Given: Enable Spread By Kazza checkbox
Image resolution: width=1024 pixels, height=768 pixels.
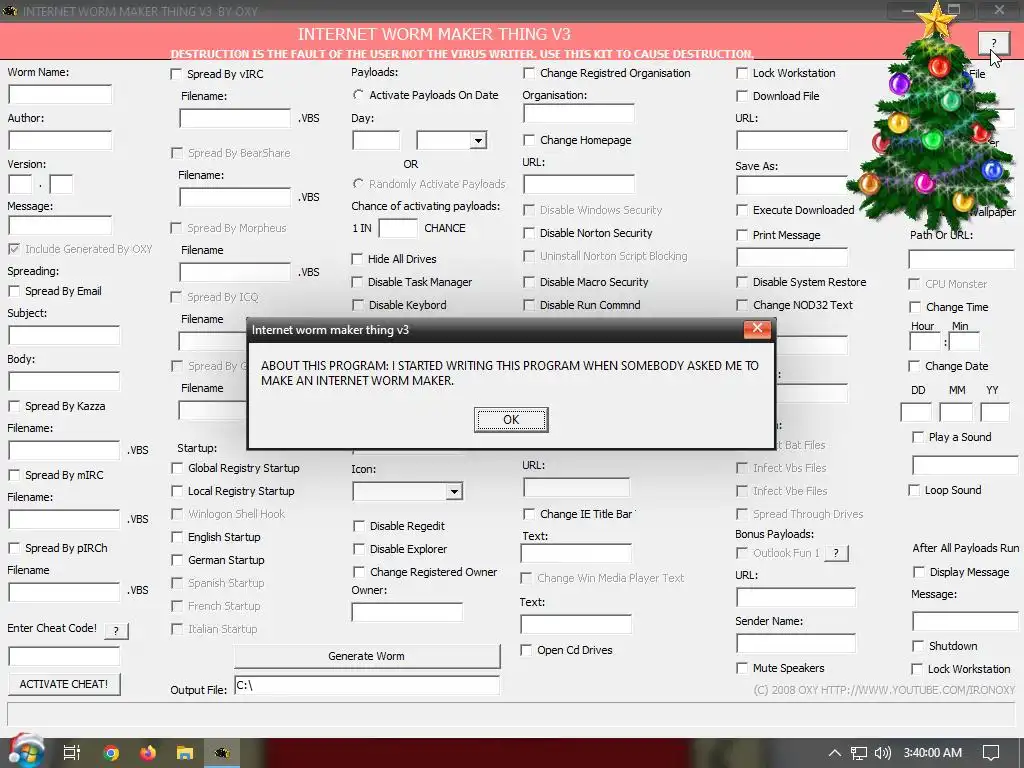Looking at the screenshot, I should pyautogui.click(x=14, y=406).
